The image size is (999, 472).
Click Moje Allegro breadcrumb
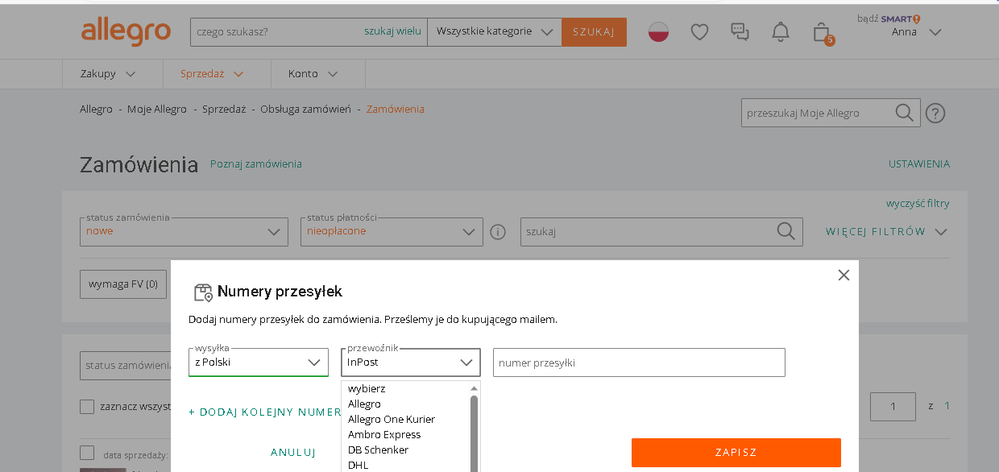pyautogui.click(x=157, y=110)
